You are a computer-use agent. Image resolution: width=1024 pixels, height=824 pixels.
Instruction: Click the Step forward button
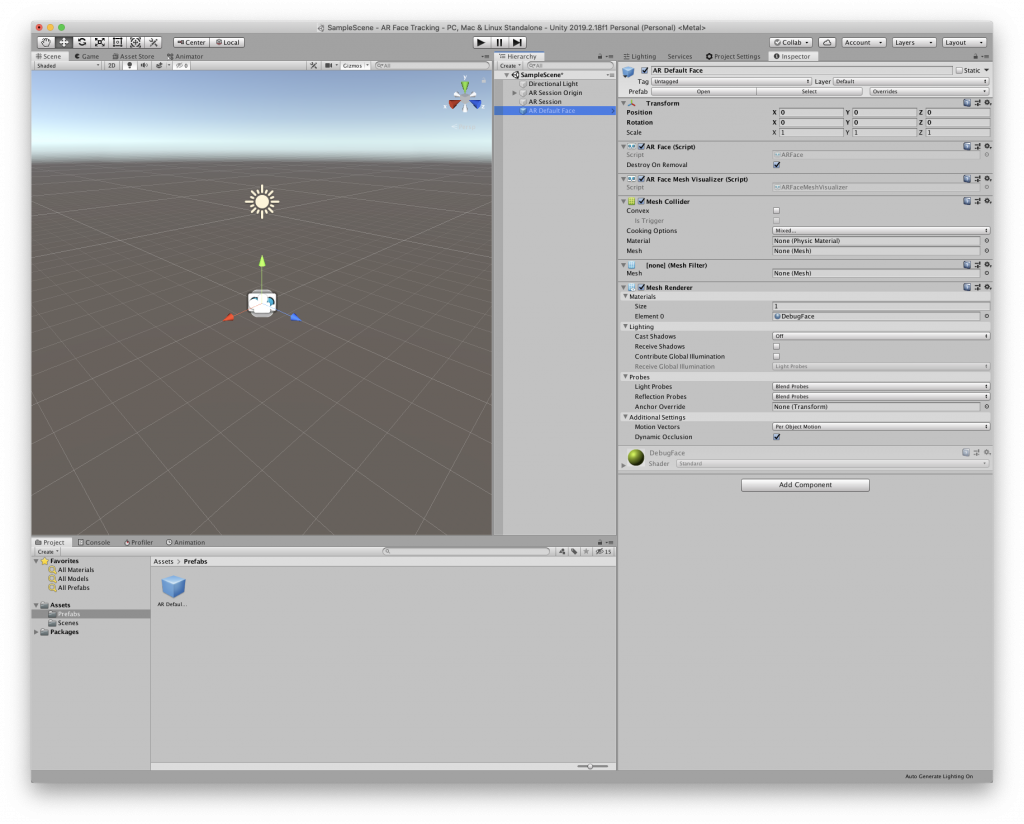pos(517,42)
